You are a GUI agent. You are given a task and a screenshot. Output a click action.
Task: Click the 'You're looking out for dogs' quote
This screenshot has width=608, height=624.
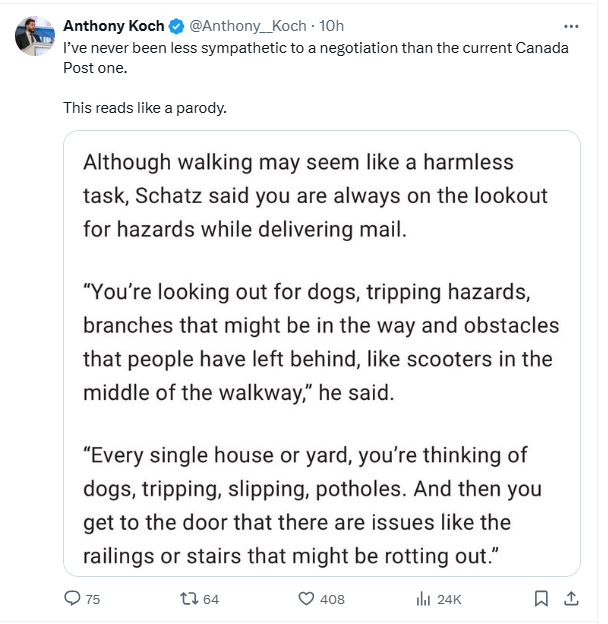click(321, 342)
